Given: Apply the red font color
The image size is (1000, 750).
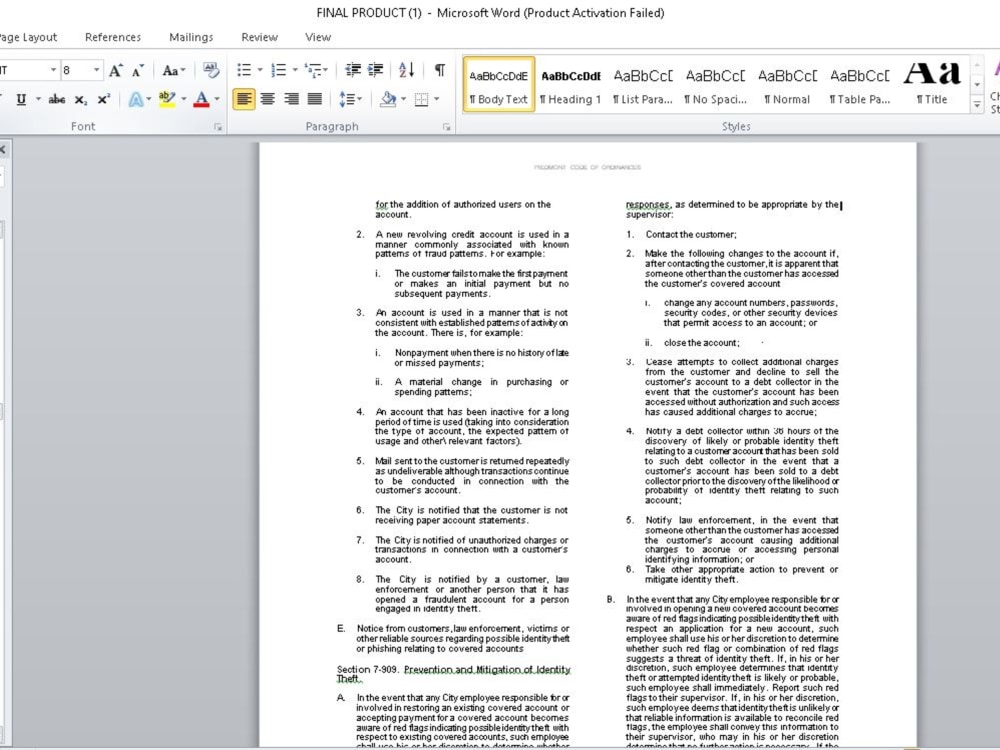Looking at the screenshot, I should click(x=202, y=99).
